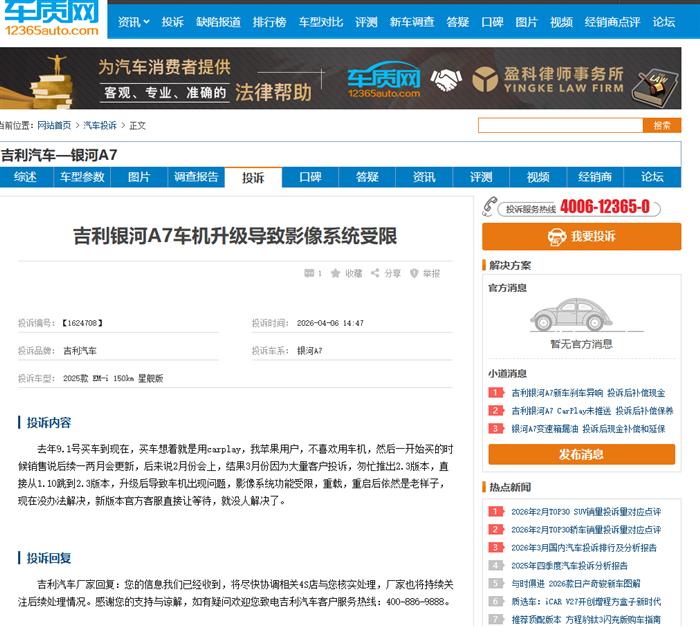Screen dimensions: 700x627
Task: Click the comment count icon under title
Action: coord(308,273)
